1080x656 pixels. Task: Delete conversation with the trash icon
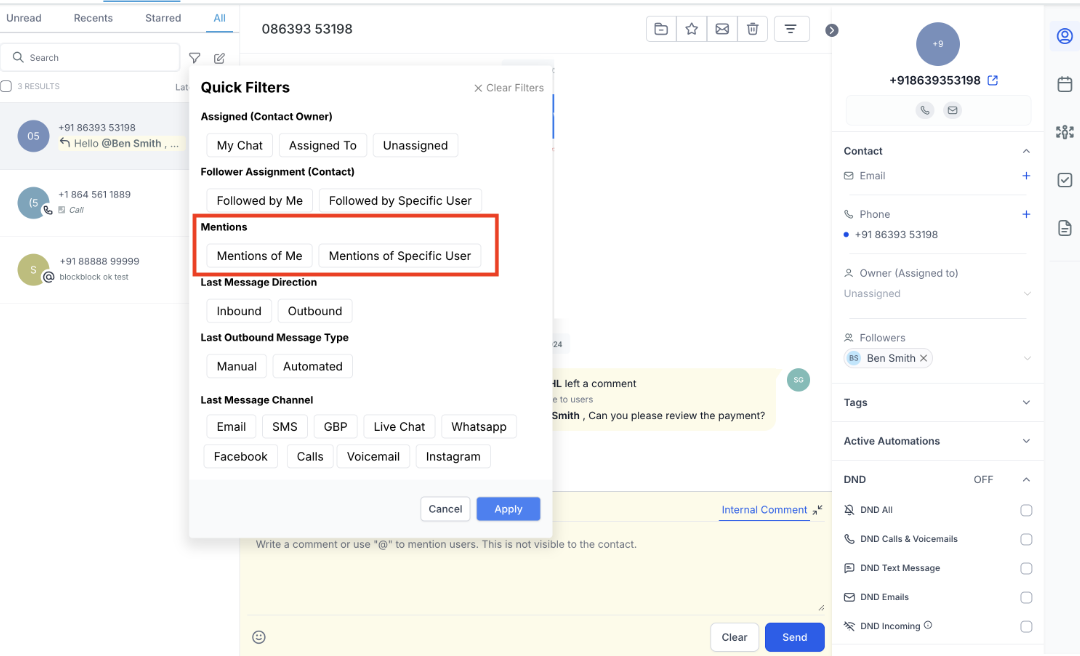pyautogui.click(x=752, y=30)
